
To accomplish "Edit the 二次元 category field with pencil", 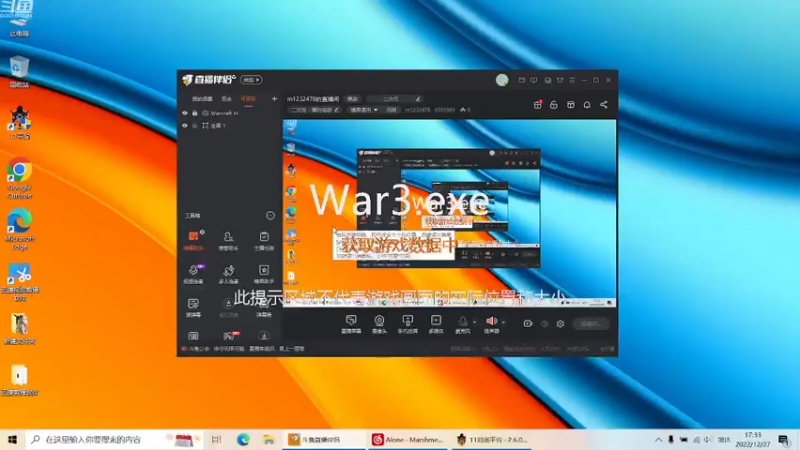I will (x=394, y=98).
